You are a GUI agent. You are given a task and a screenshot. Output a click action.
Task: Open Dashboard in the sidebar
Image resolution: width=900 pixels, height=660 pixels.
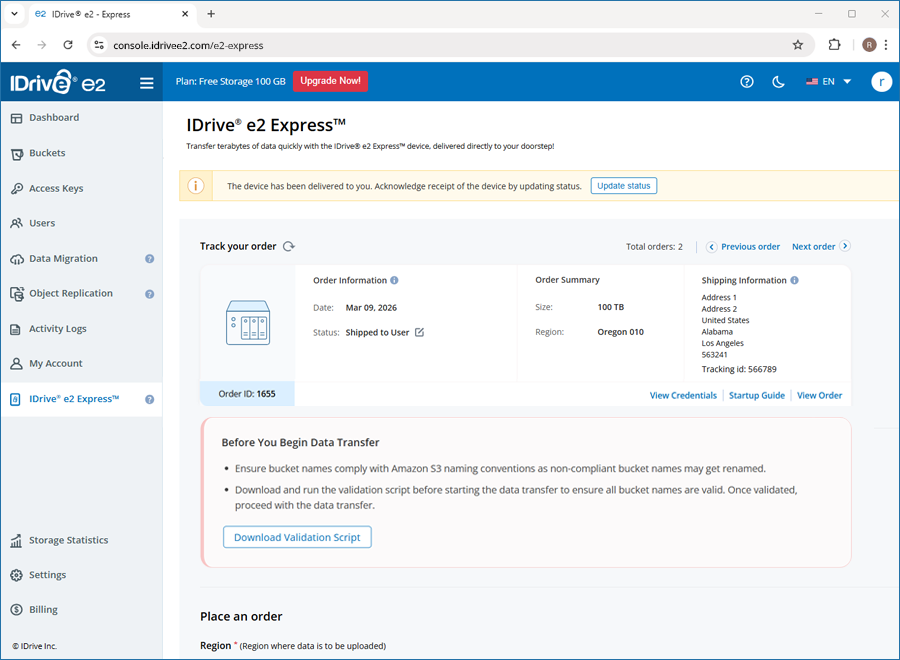(x=54, y=118)
